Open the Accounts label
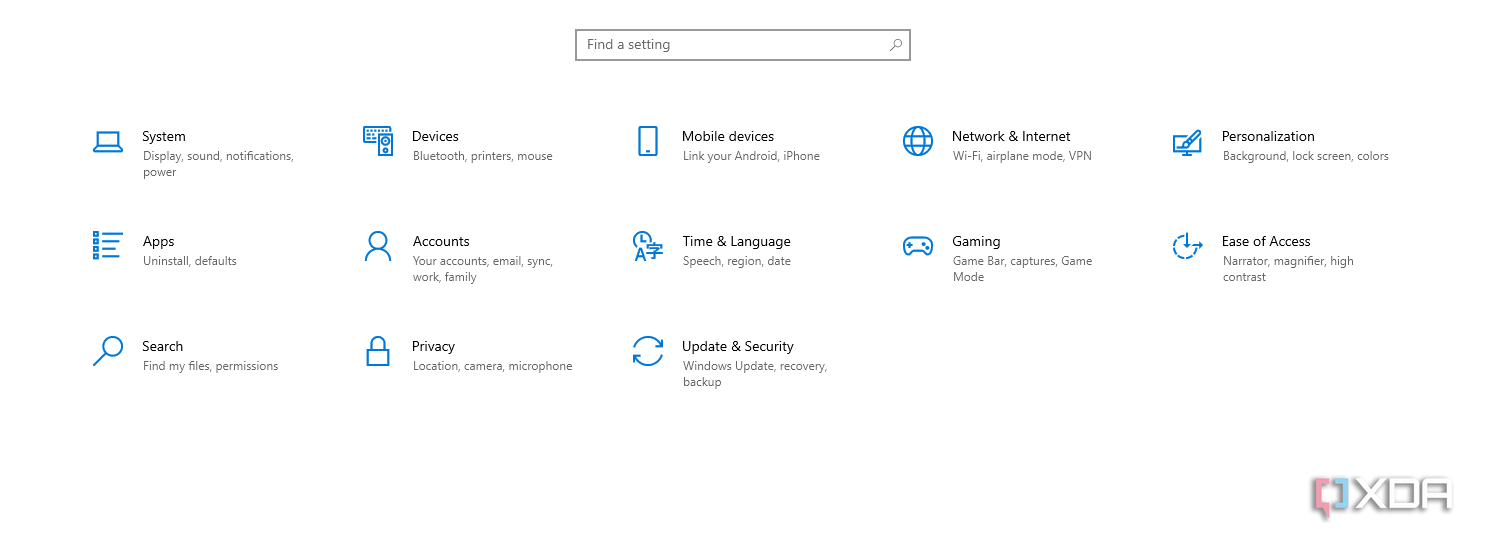 pyautogui.click(x=441, y=242)
